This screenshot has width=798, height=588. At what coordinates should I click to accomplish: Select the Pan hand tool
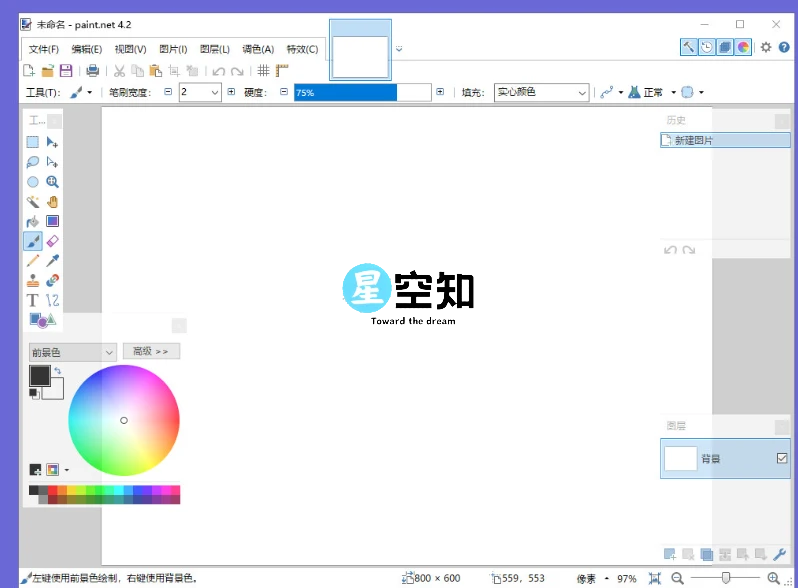pyautogui.click(x=52, y=202)
